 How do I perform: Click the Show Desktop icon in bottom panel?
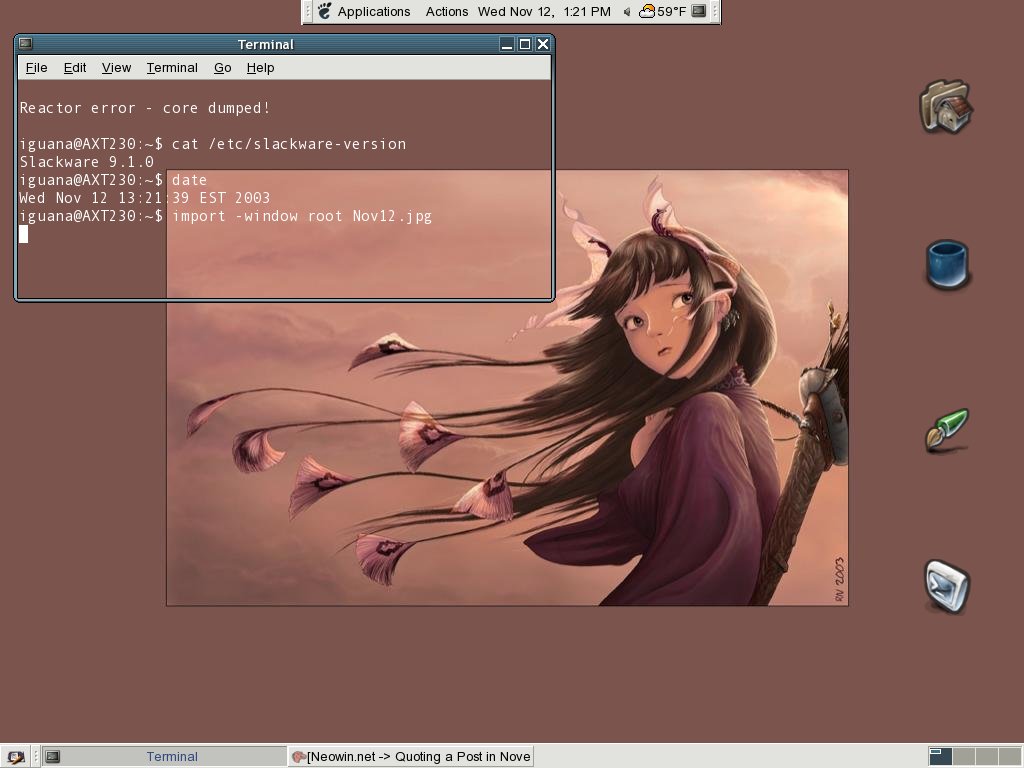15,757
